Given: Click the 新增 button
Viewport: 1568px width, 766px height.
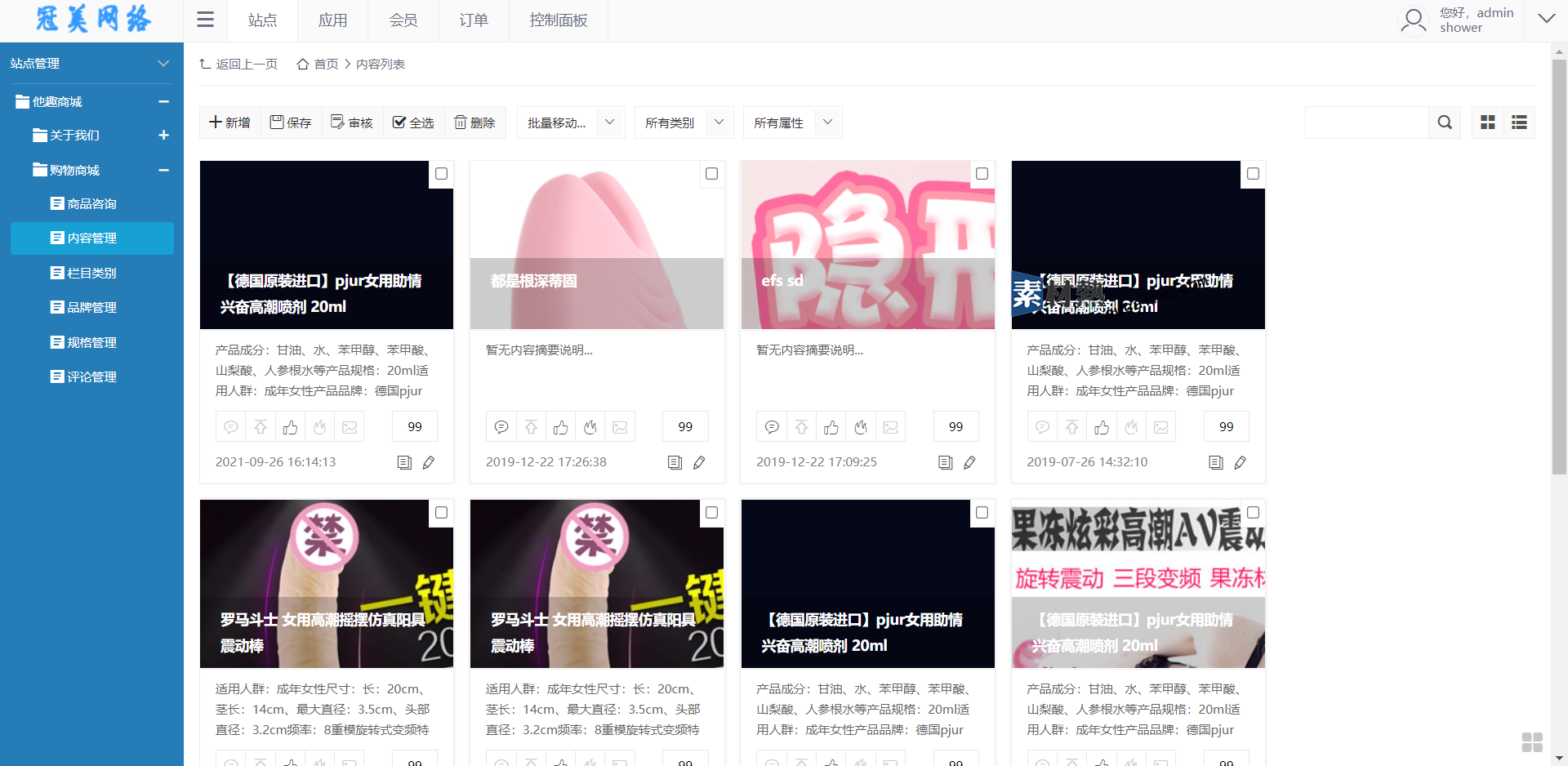Looking at the screenshot, I should click(x=229, y=122).
